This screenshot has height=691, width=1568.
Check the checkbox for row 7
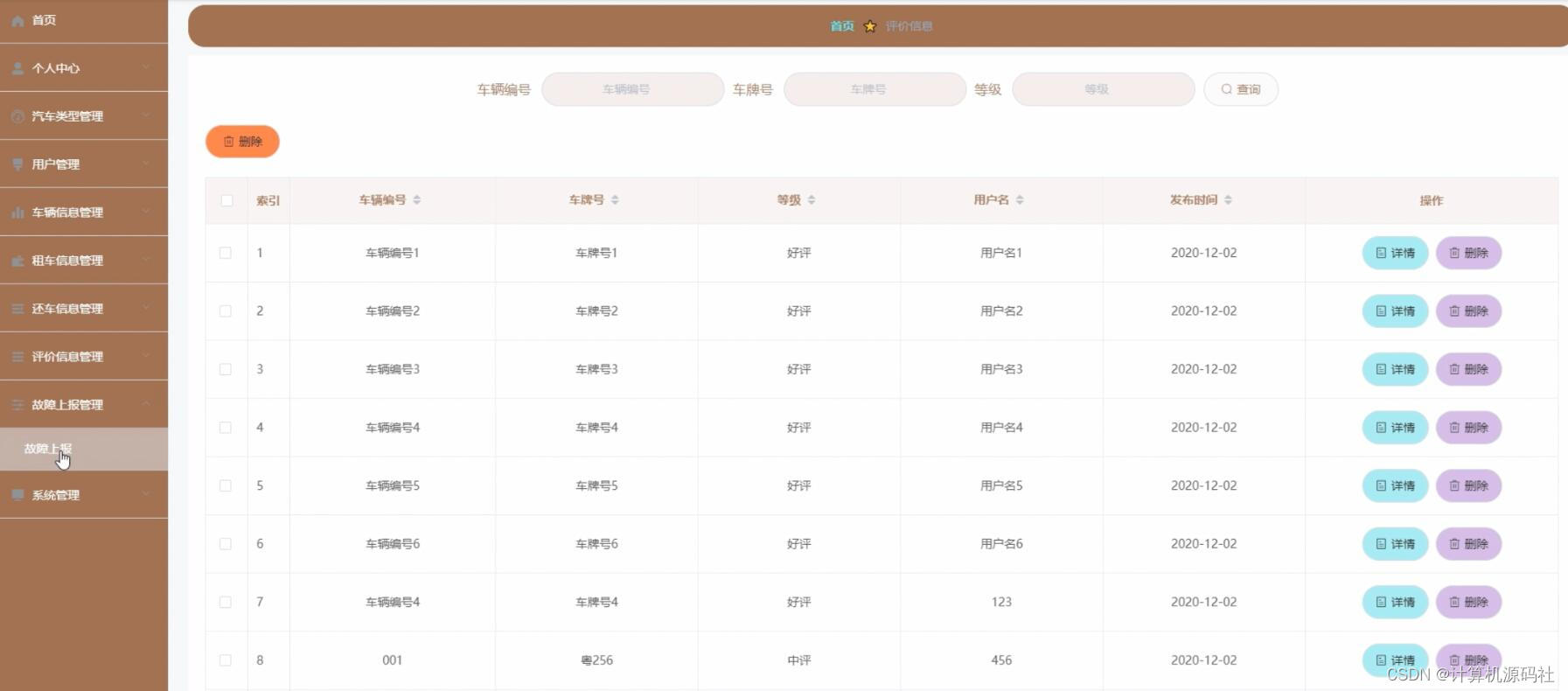(x=226, y=602)
